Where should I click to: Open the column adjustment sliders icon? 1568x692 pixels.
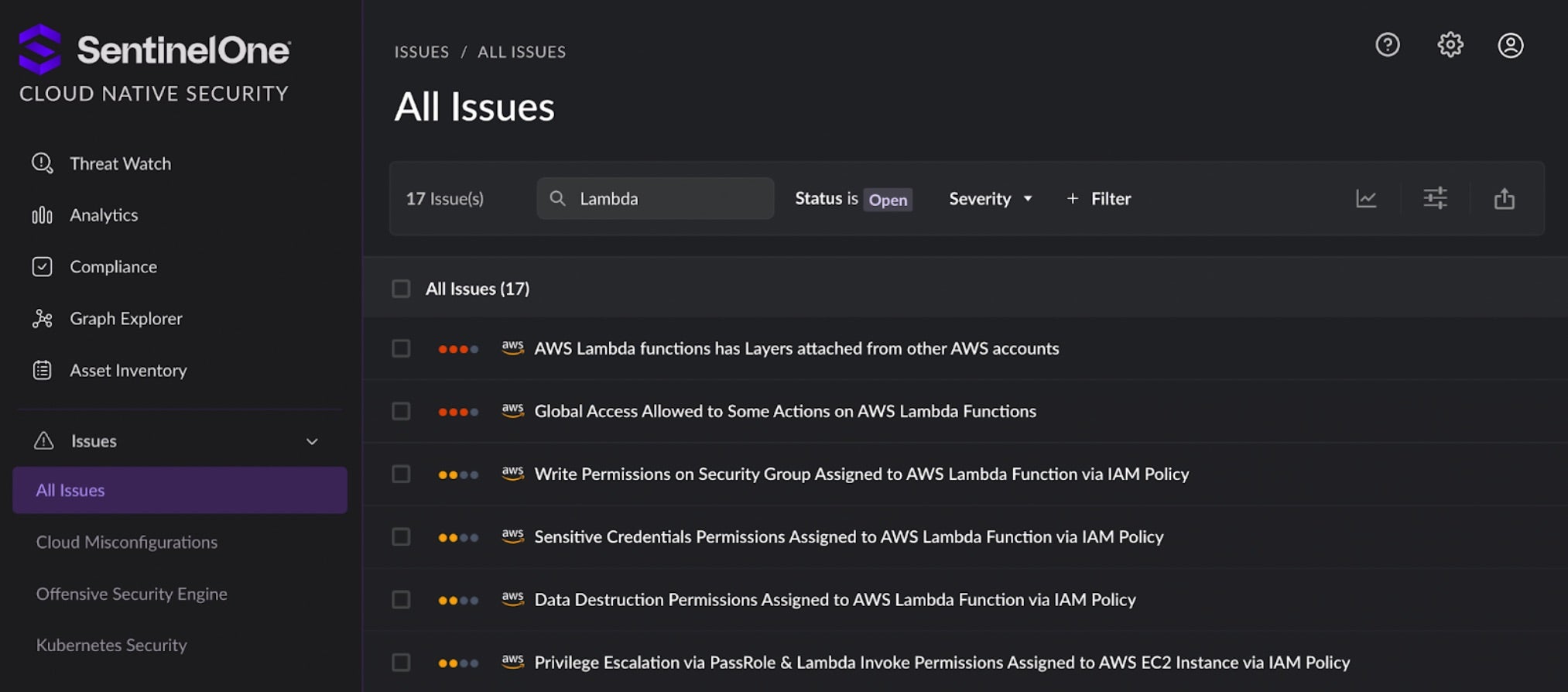(1435, 199)
